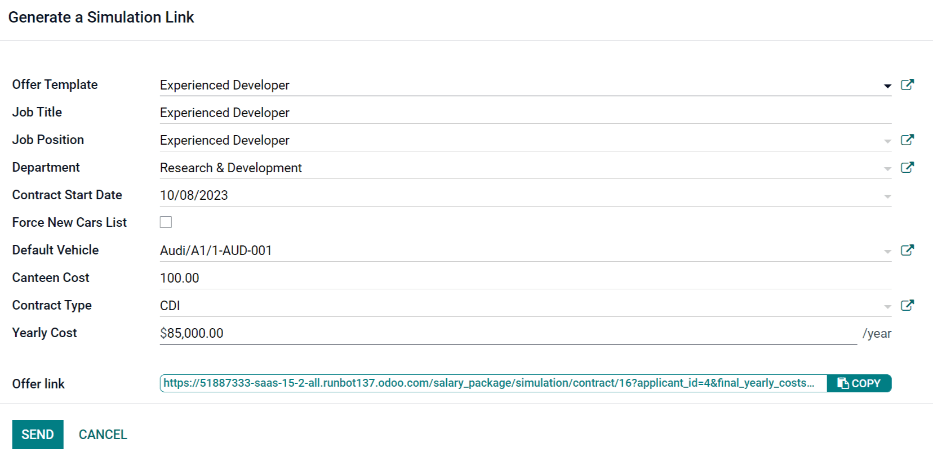Open external link for Department
933x461 pixels.
point(907,168)
